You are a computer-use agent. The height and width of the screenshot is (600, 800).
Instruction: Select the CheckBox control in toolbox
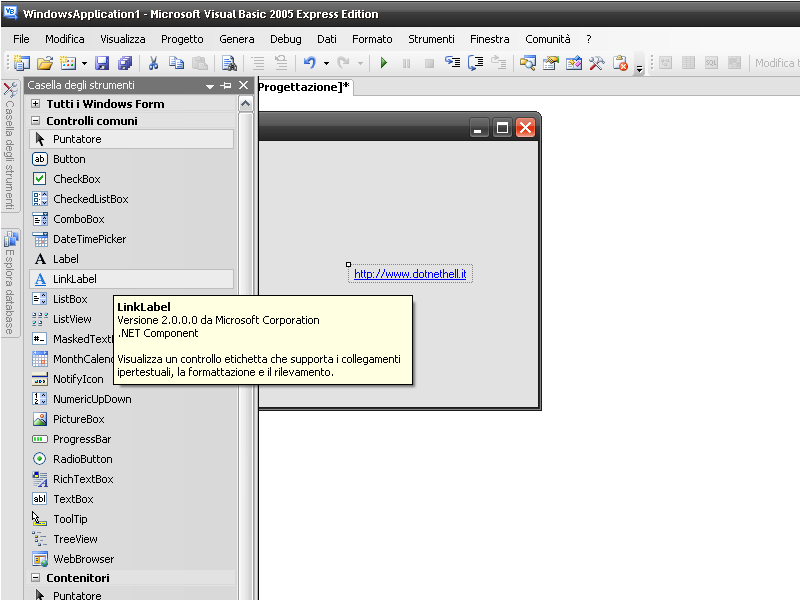pos(132,179)
